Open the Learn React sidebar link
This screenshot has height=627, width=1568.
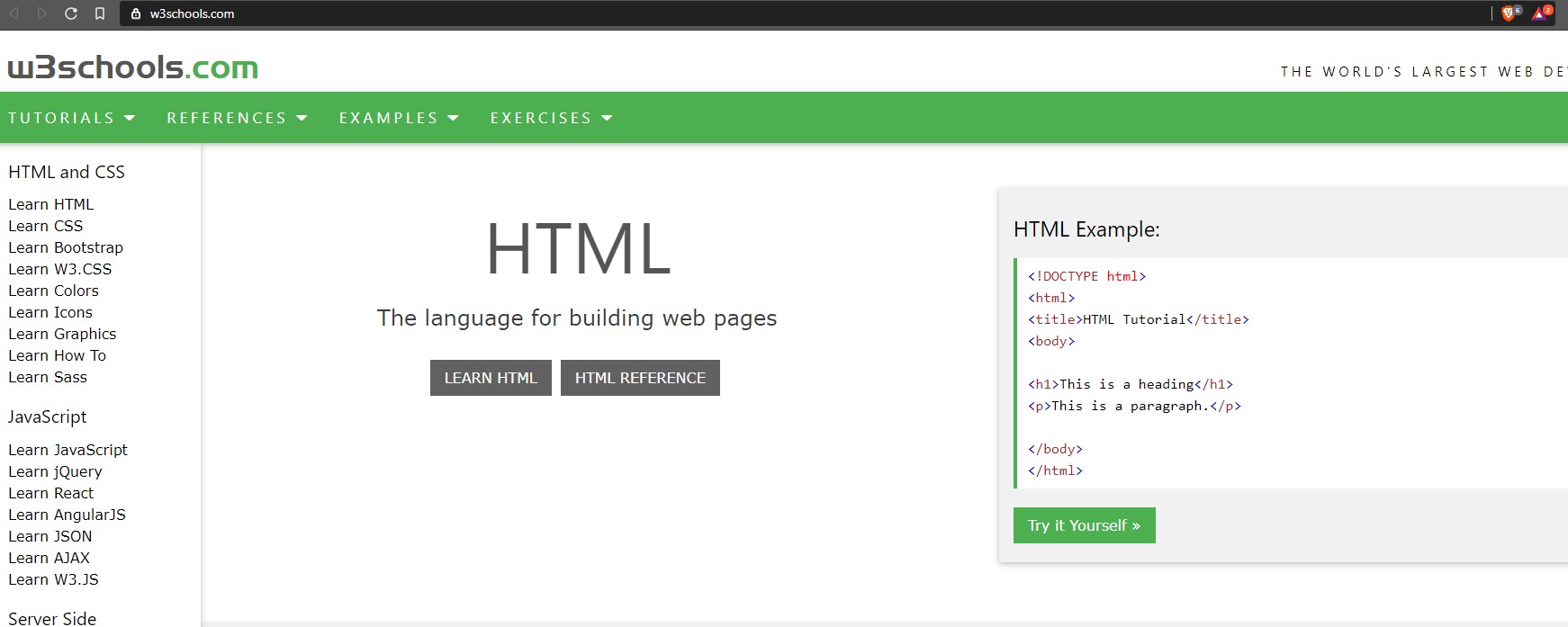coord(51,493)
